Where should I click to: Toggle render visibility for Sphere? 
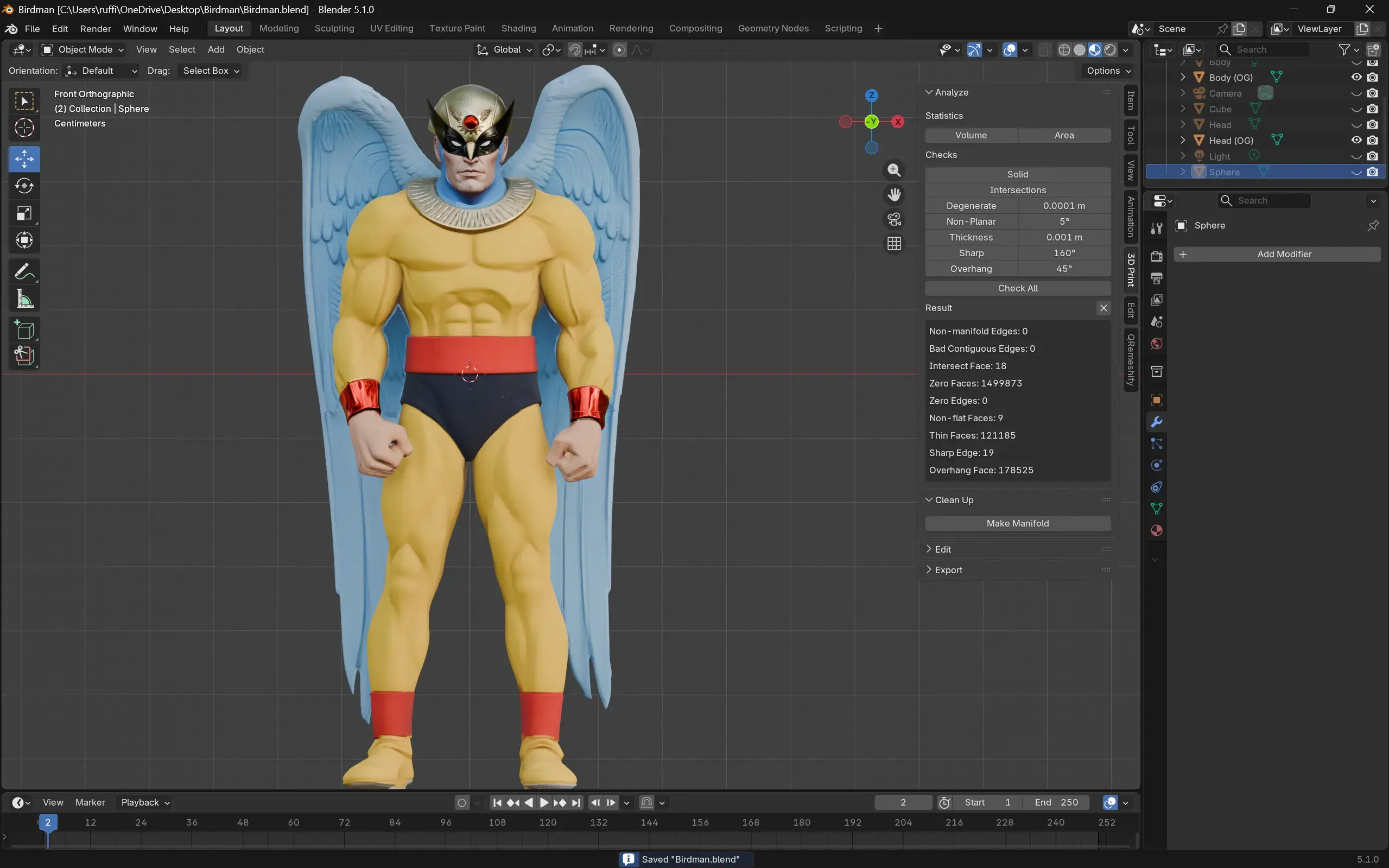click(1372, 172)
